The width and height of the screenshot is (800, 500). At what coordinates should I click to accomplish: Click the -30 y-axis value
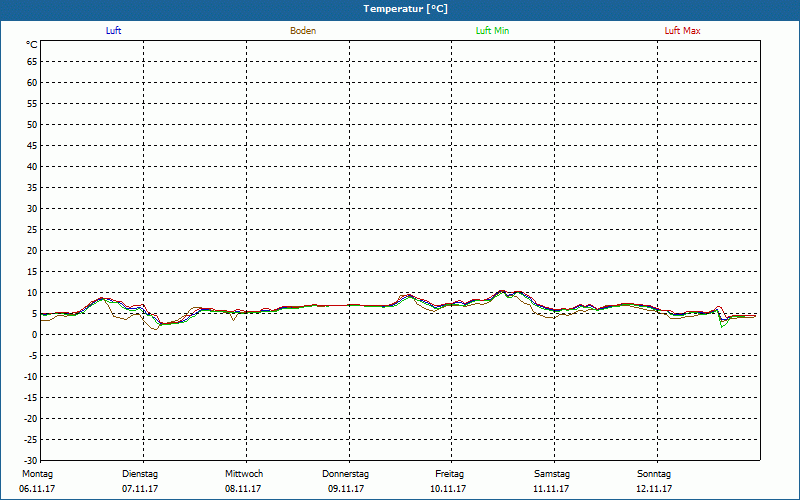tap(31, 461)
